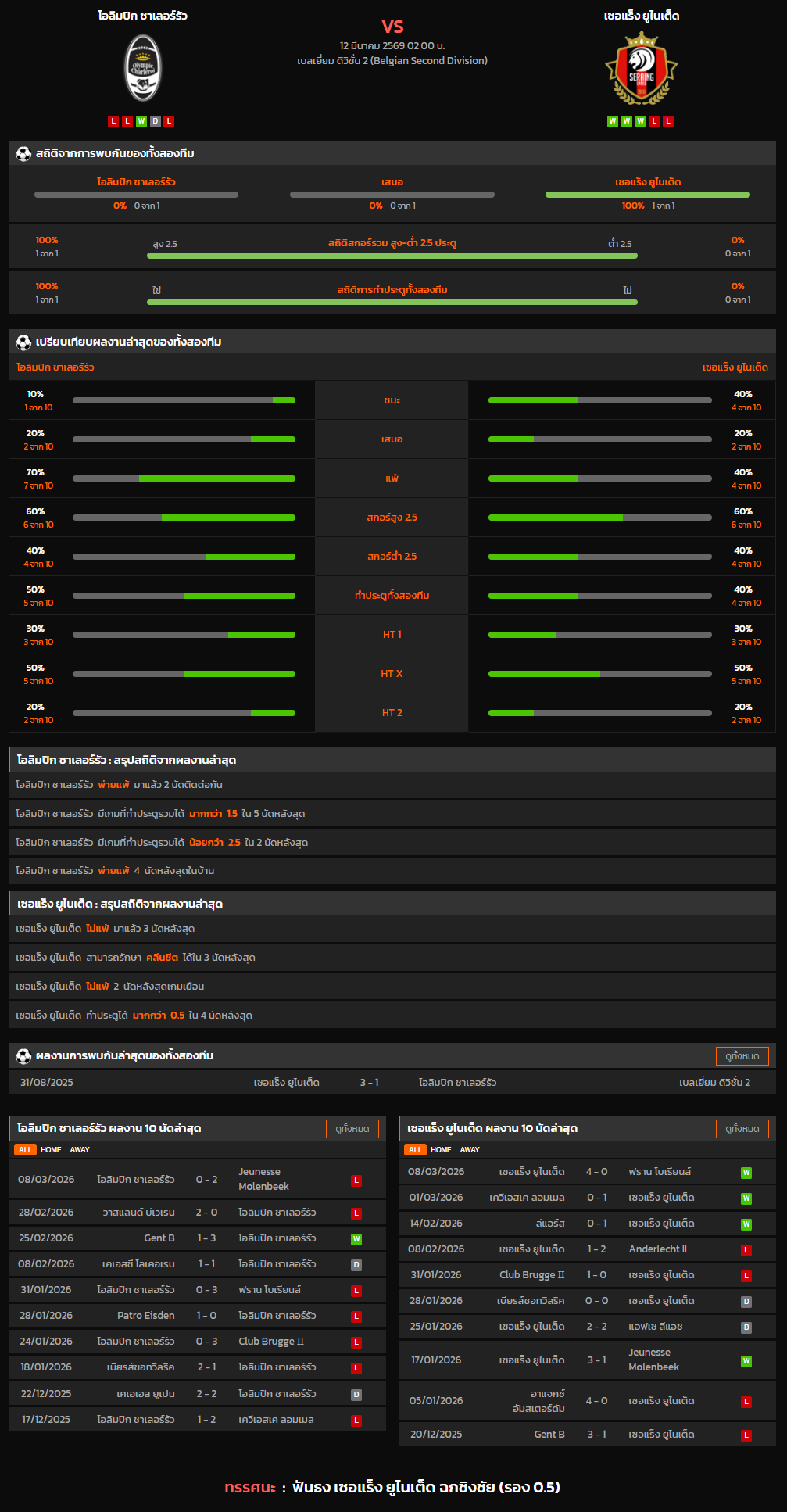Screen dimensions: 787x1512
Task: Click the over/under 2.5 goals progress bar
Action: [x=392, y=256]
